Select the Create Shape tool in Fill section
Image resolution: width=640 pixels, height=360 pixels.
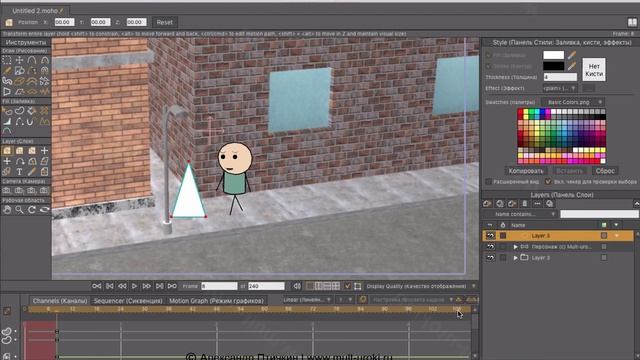coord(19,111)
